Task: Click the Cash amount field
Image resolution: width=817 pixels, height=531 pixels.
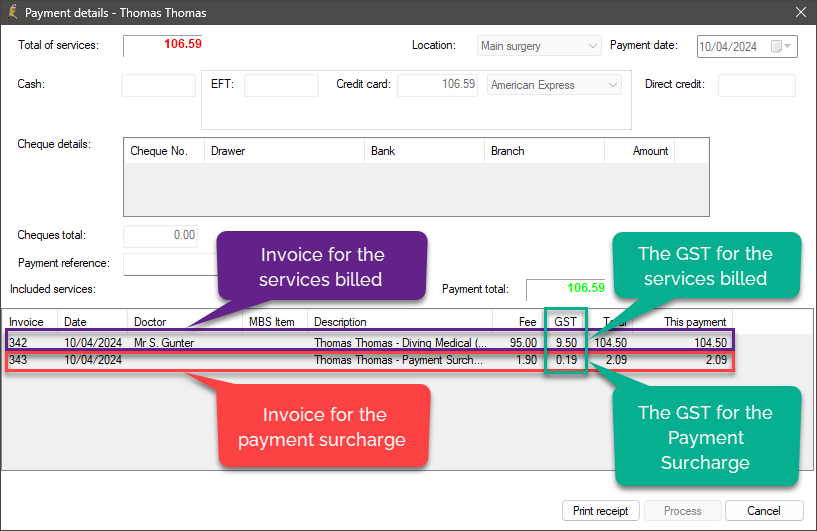Action: pyautogui.click(x=158, y=85)
